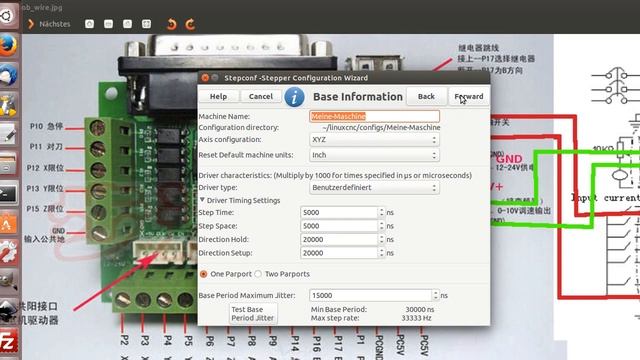Increase the Step Time spinner value
The image size is (640, 360).
[382, 210]
